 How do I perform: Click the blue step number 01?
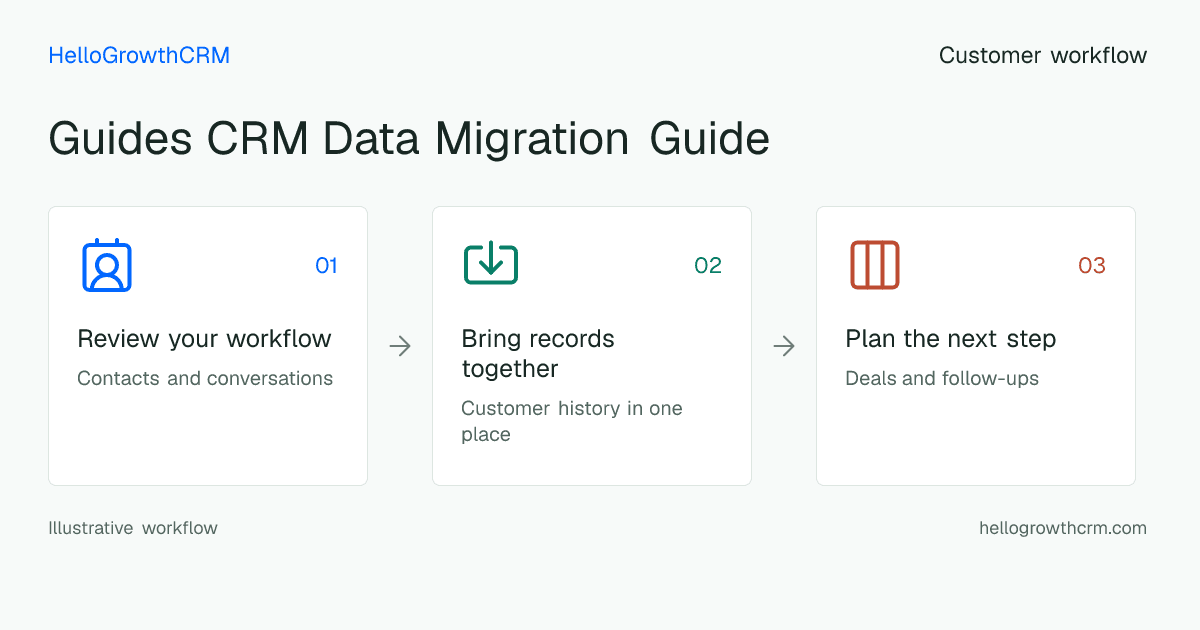(326, 265)
